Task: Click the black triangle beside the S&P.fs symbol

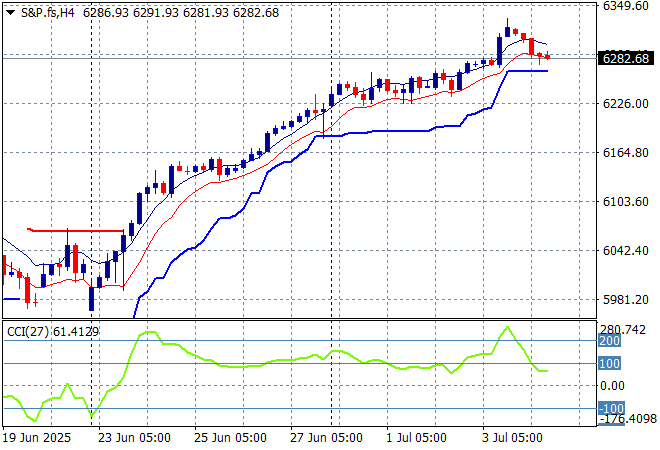Action: (10, 11)
